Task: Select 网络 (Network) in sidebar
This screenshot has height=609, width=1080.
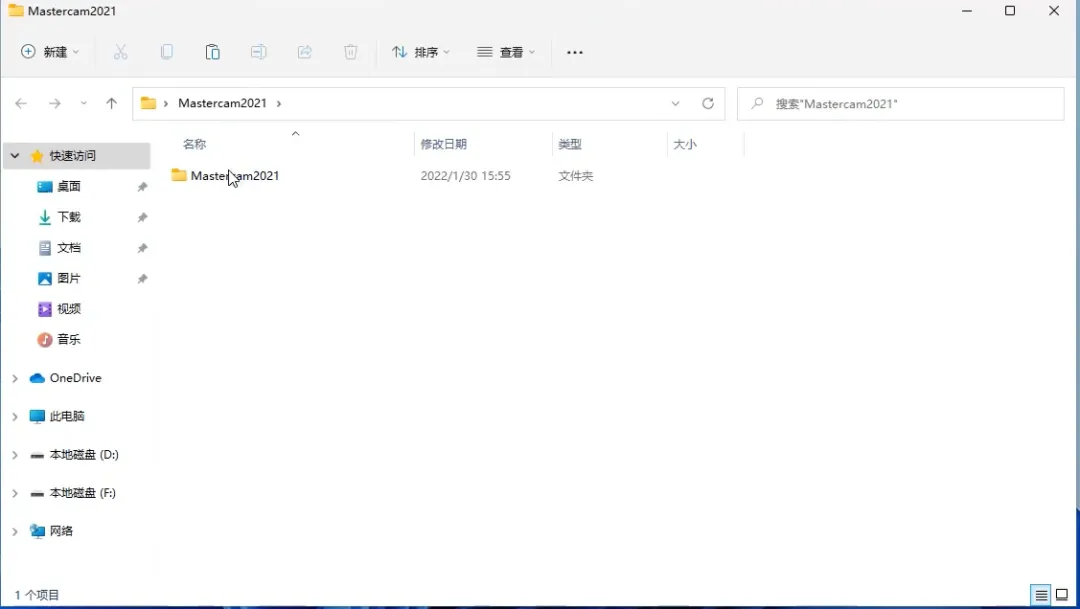Action: point(61,531)
